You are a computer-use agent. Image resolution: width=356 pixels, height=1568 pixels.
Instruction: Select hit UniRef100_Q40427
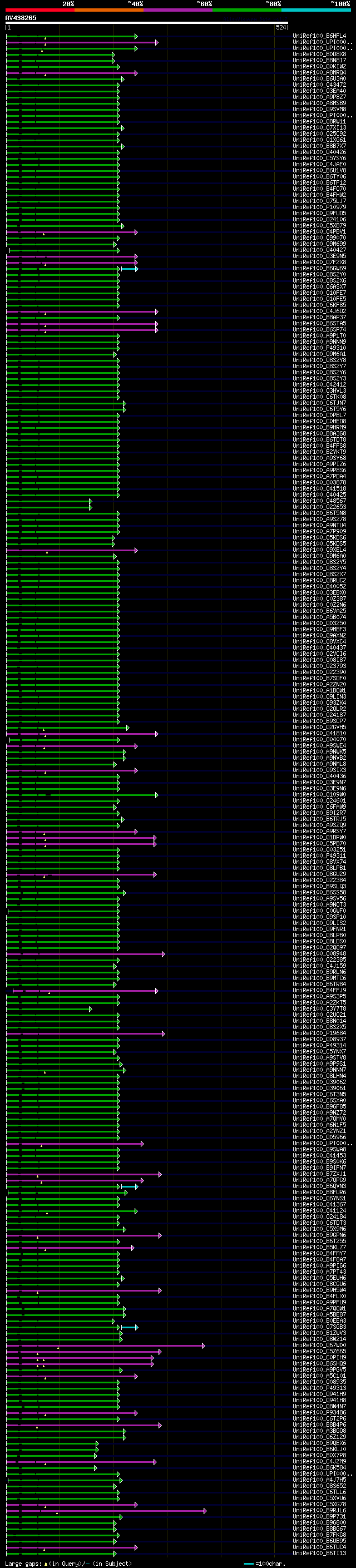[x=319, y=250]
